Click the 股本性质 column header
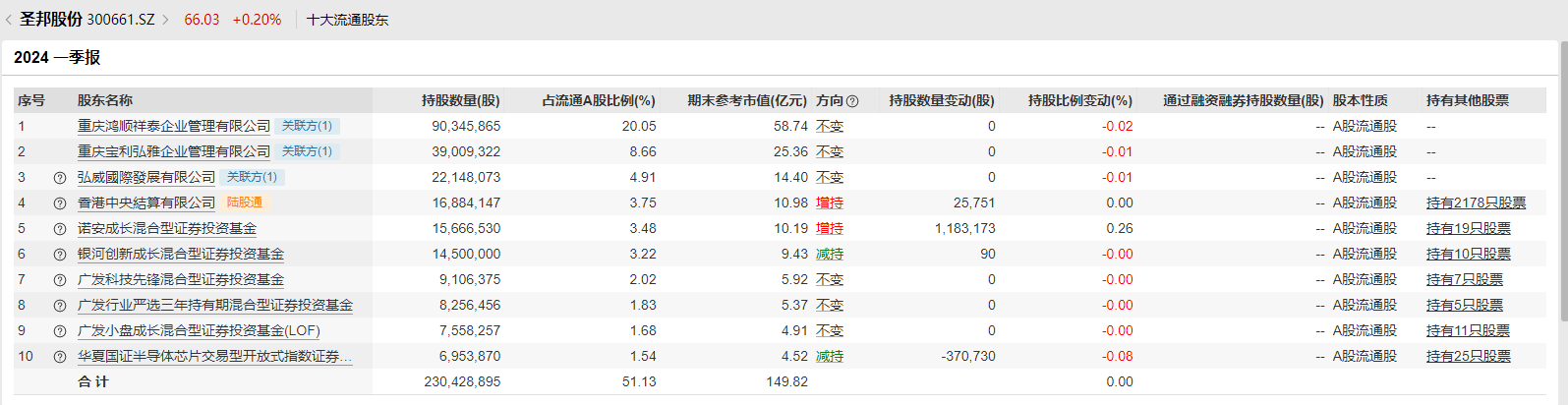The image size is (1568, 405). pos(1361,100)
